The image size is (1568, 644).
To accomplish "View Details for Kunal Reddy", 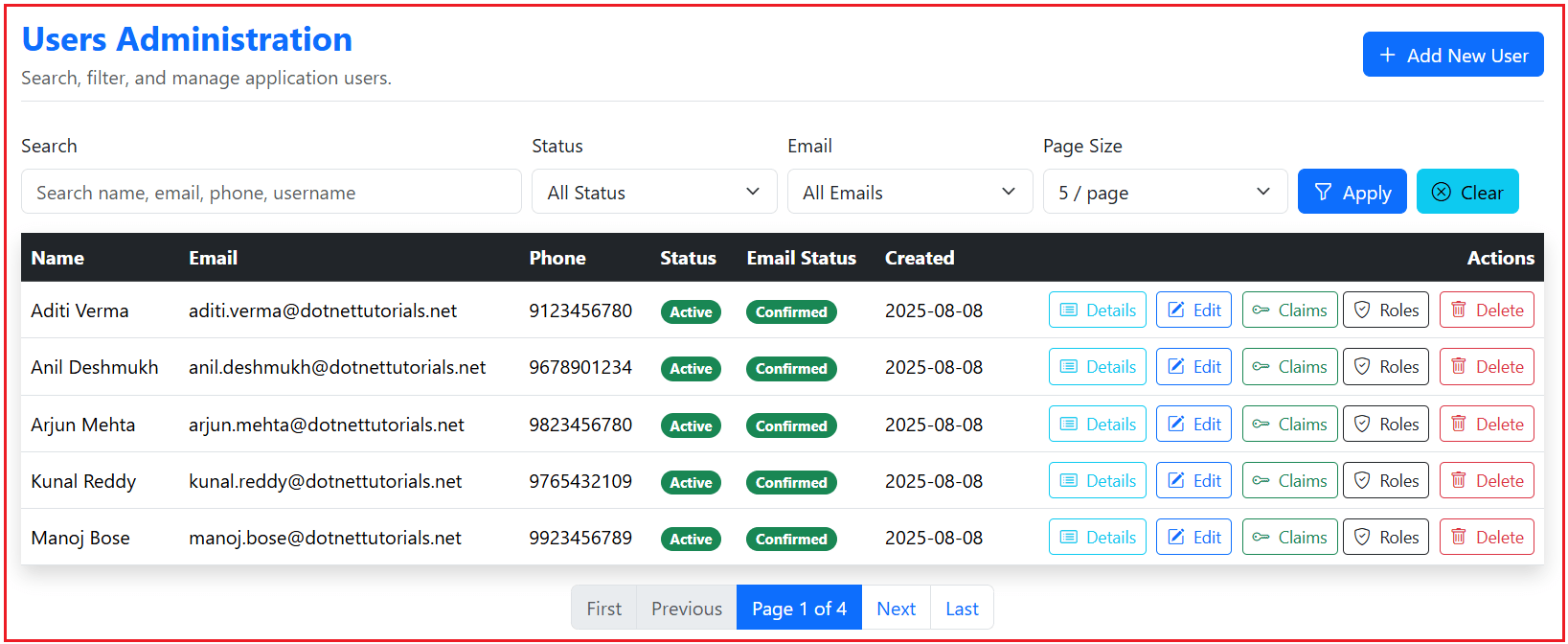I will pyautogui.click(x=1098, y=480).
